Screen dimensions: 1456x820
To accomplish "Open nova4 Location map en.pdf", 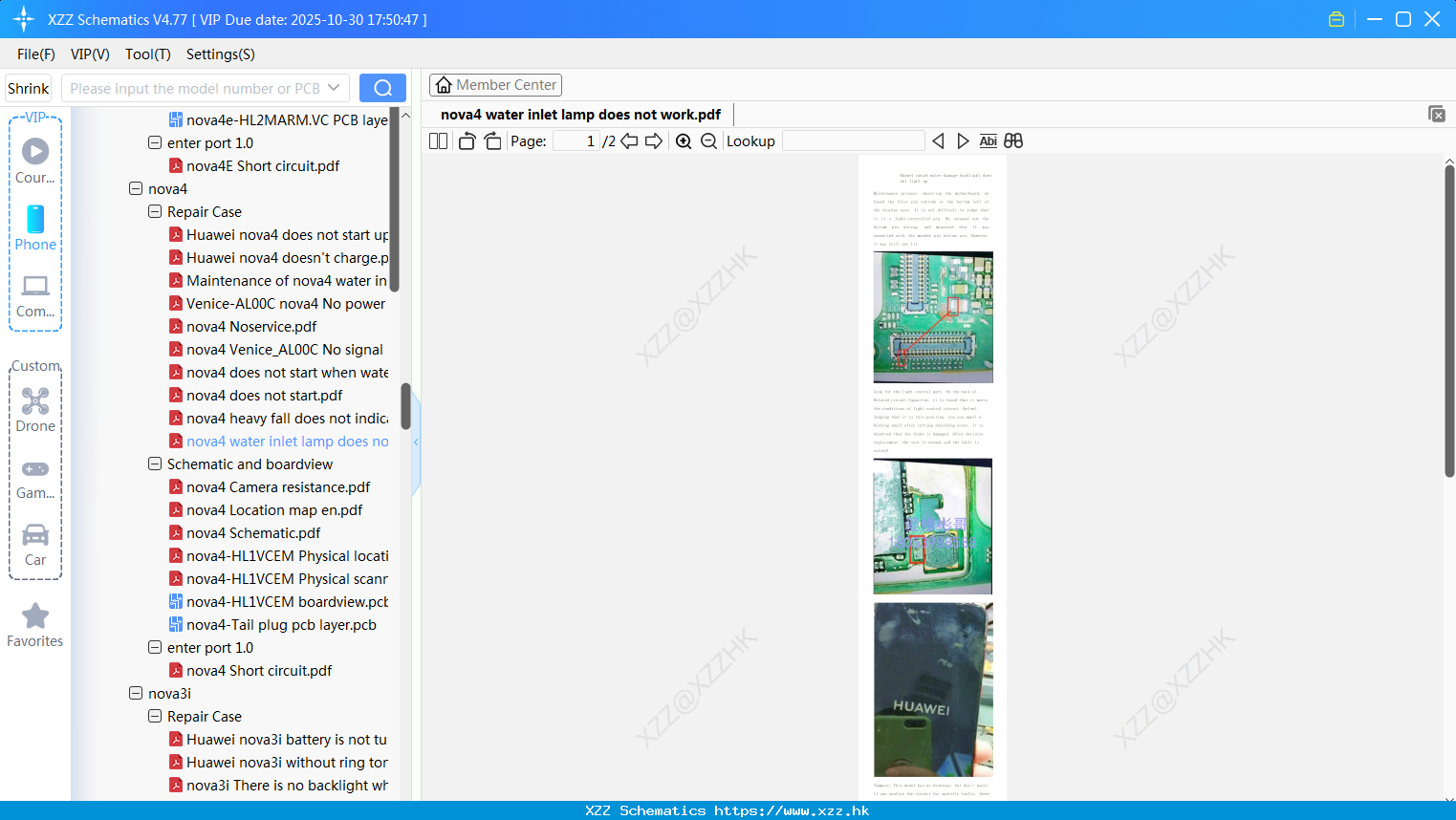I will coord(274,509).
